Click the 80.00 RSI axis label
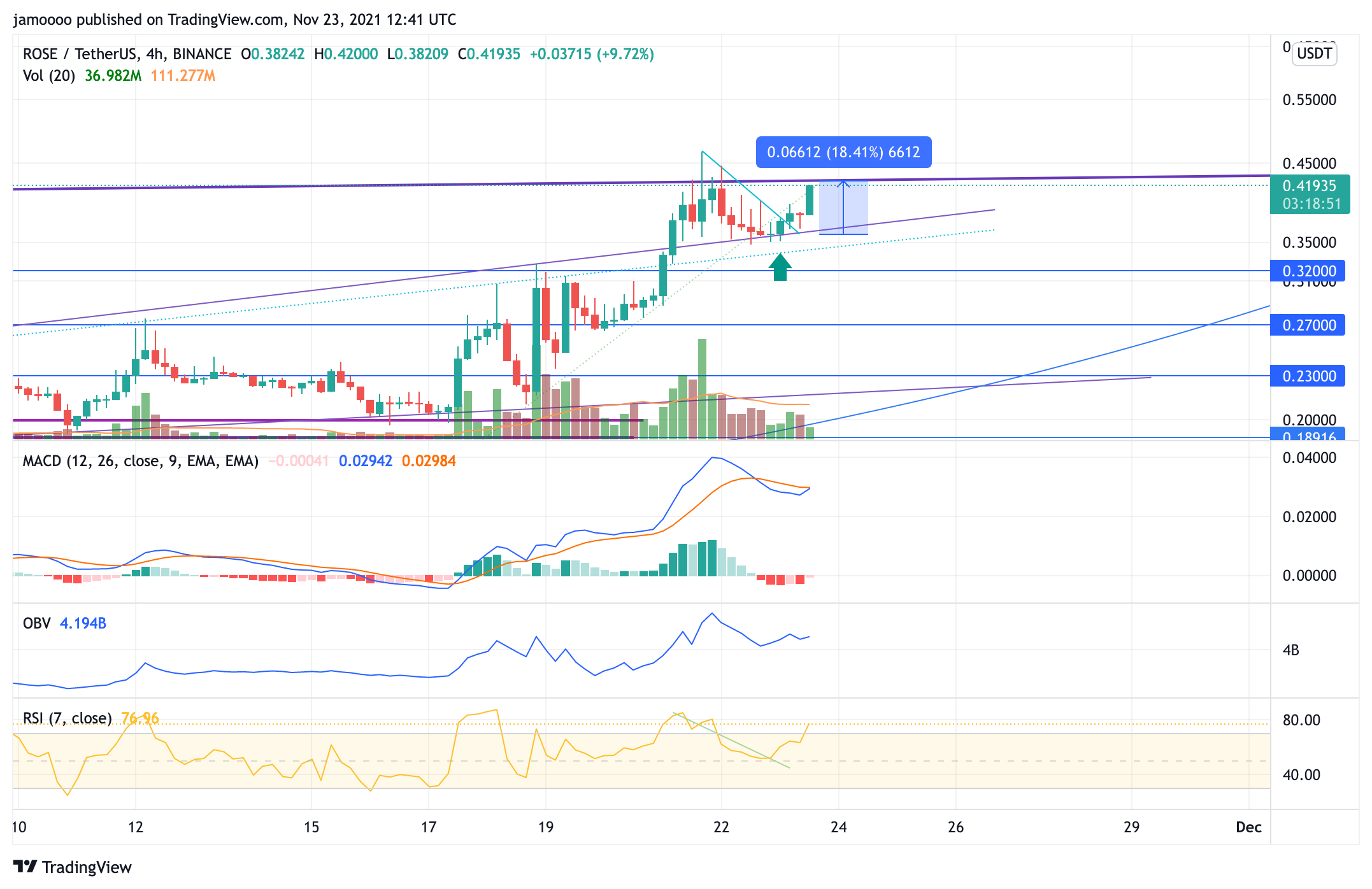Viewport: 1372px width, 889px height. click(x=1301, y=720)
